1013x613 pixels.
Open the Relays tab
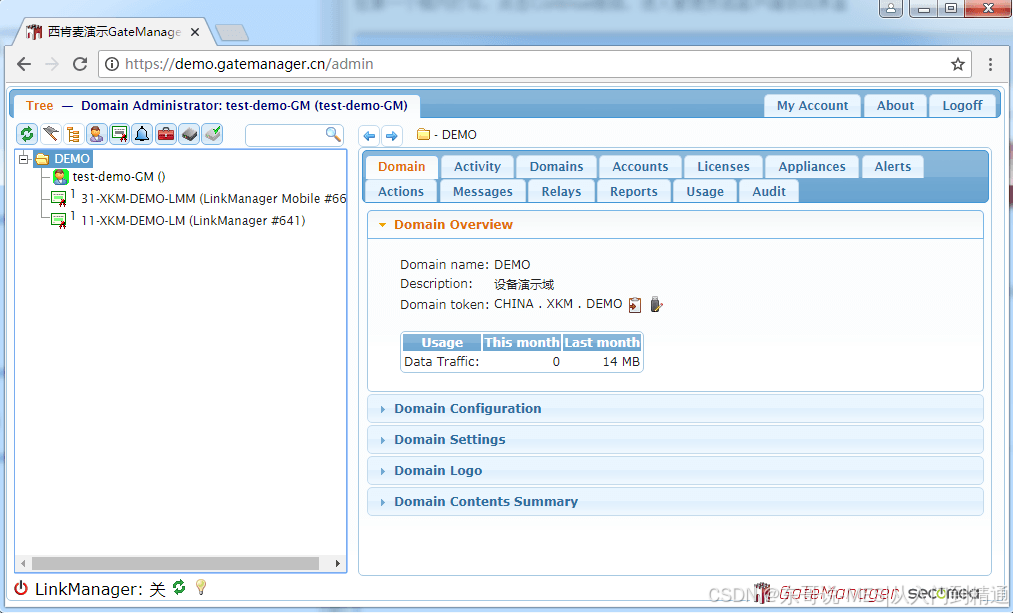pos(561,192)
